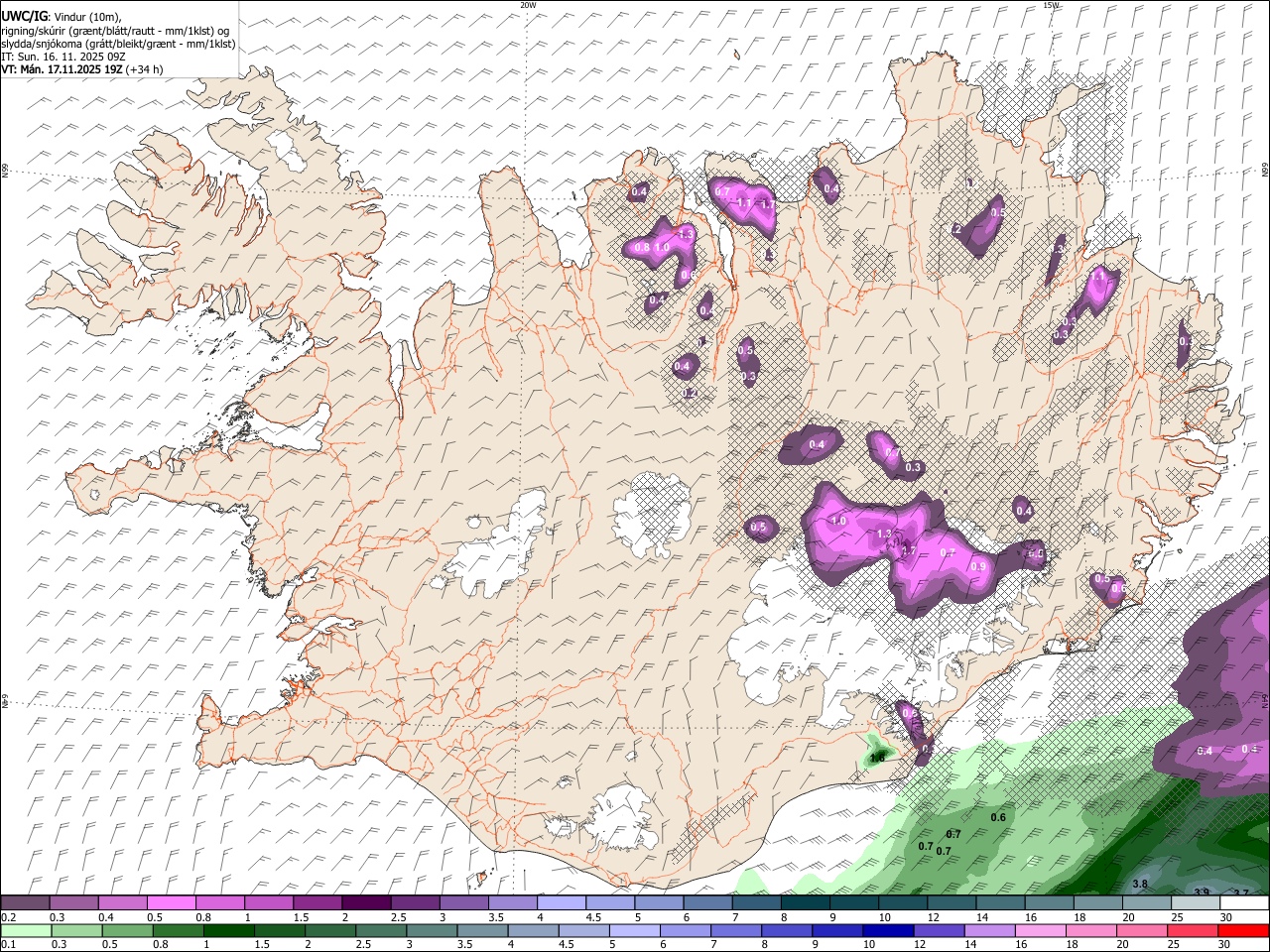Pick dark purple snow swatch between 2 and 2.5
Image resolution: width=1270 pixels, height=952 pixels.
tap(366, 903)
